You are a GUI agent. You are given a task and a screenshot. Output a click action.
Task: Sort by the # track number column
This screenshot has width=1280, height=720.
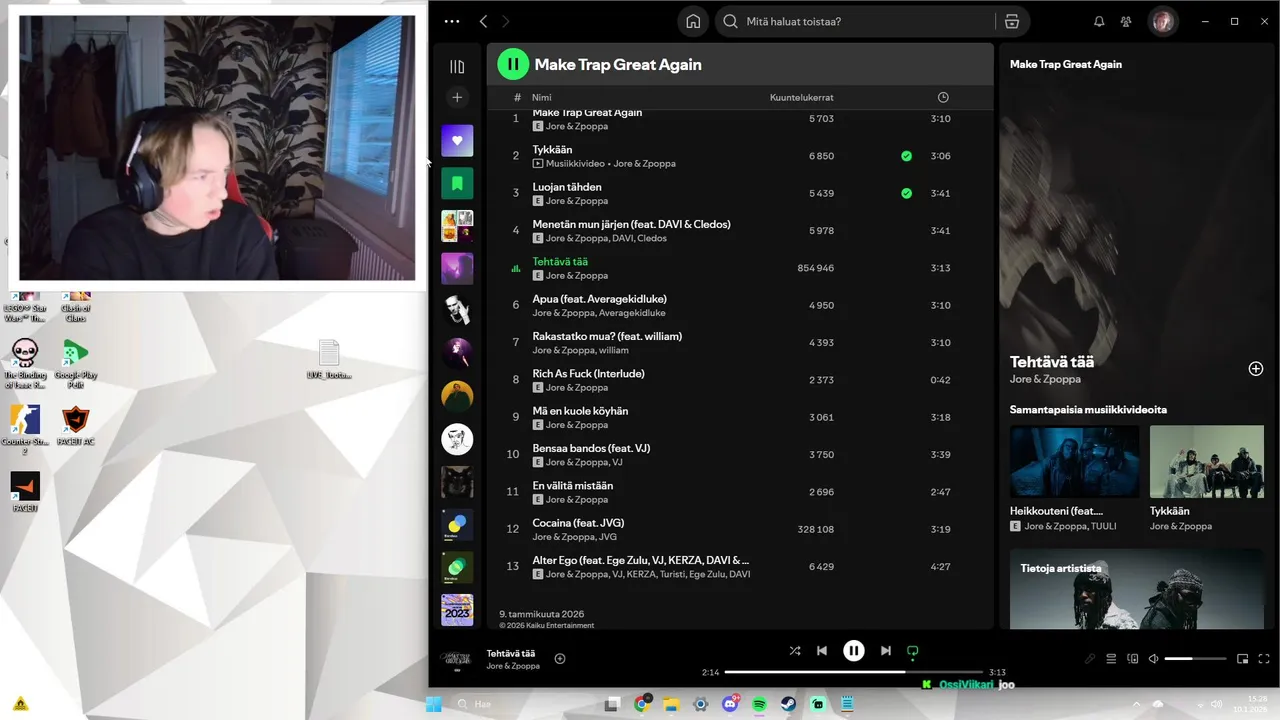[x=517, y=97]
